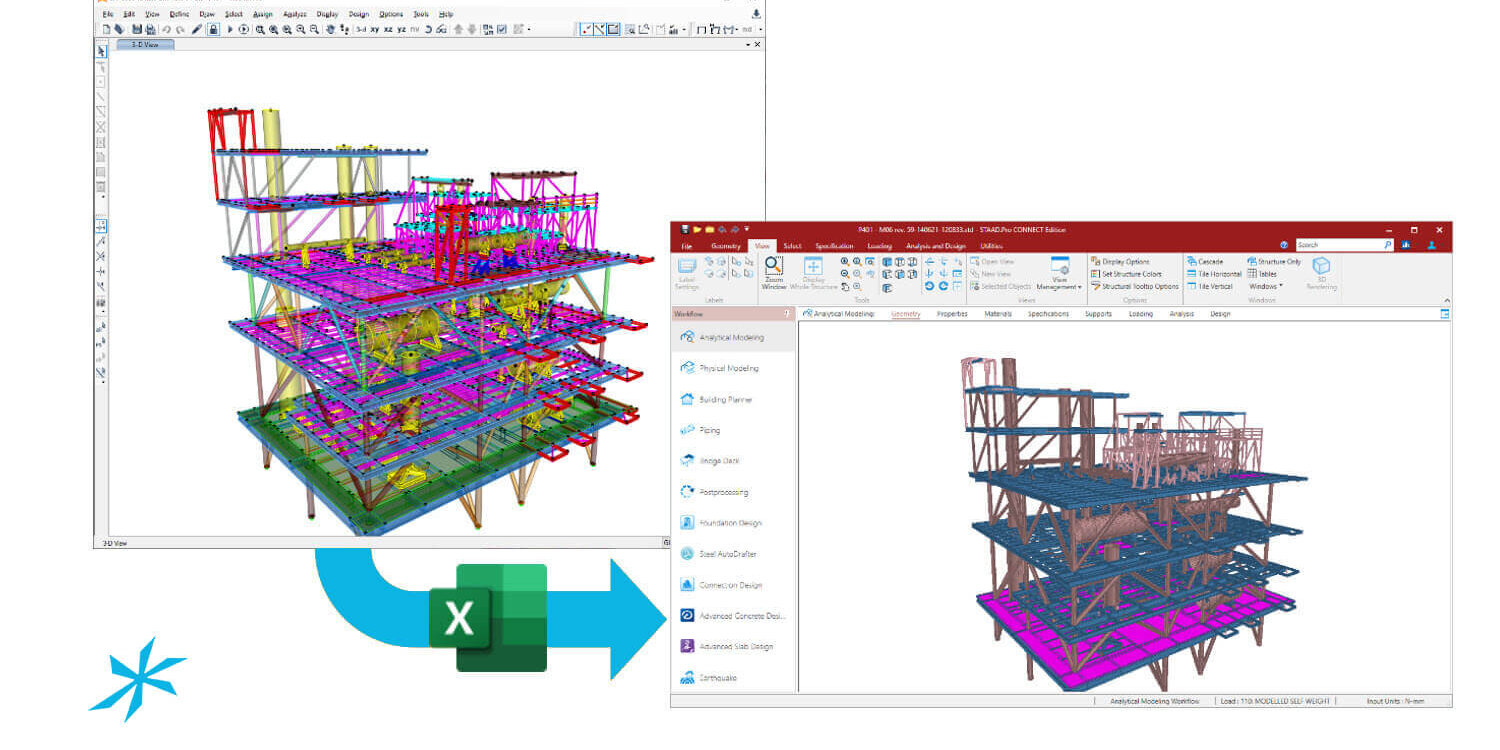Screen dimensions: 1500x750
Task: Click Tile Vertical in STAAD.Pro ribbon
Action: 1210,286
